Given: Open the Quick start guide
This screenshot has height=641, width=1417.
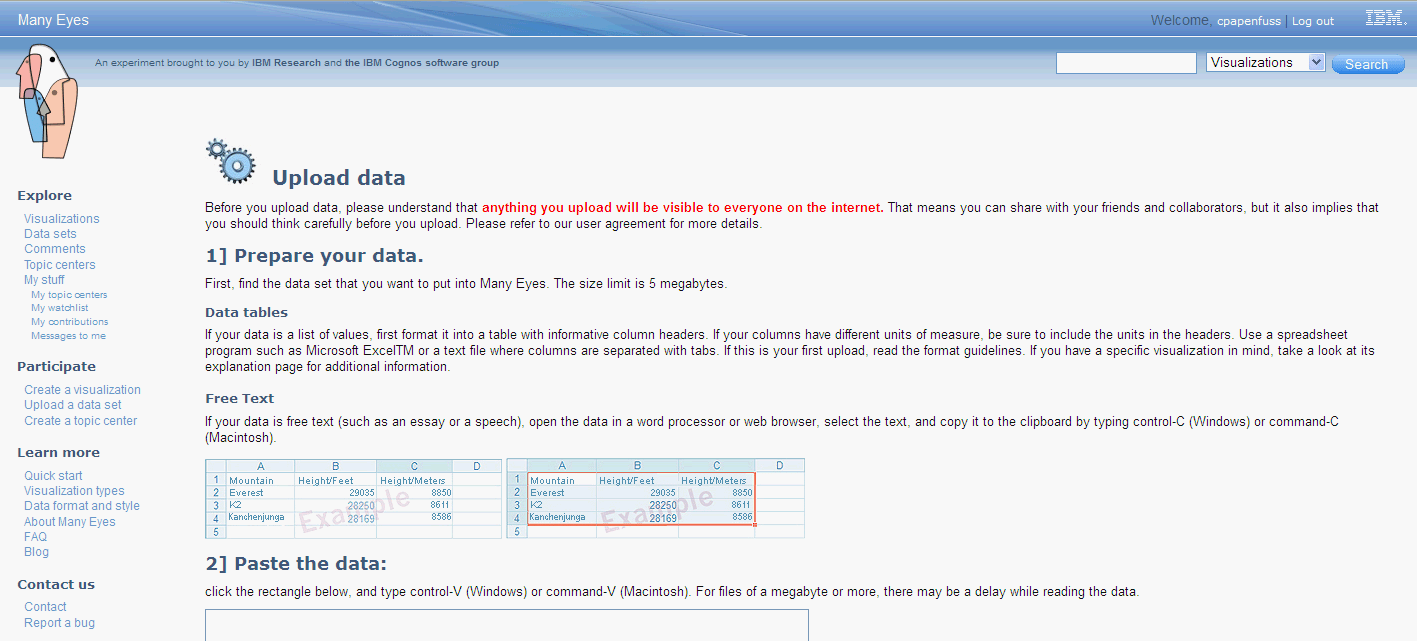Looking at the screenshot, I should click(x=54, y=476).
